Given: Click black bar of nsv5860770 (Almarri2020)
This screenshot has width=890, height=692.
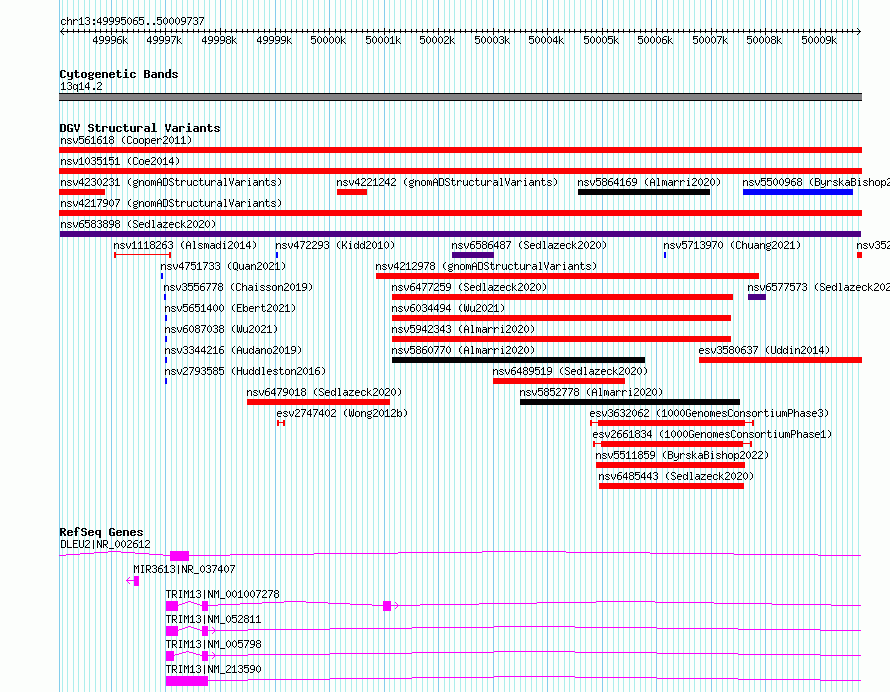Looking at the screenshot, I should 518,360.
